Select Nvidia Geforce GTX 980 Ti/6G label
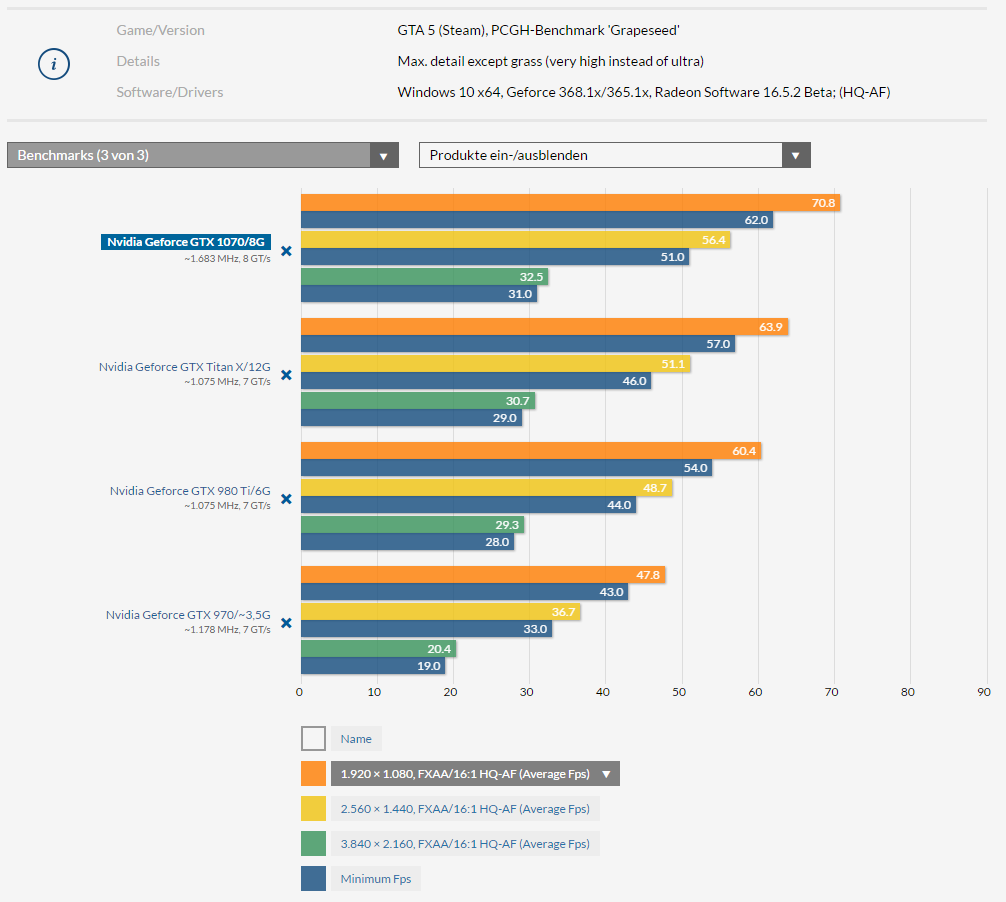This screenshot has height=902, width=1006. (190, 491)
